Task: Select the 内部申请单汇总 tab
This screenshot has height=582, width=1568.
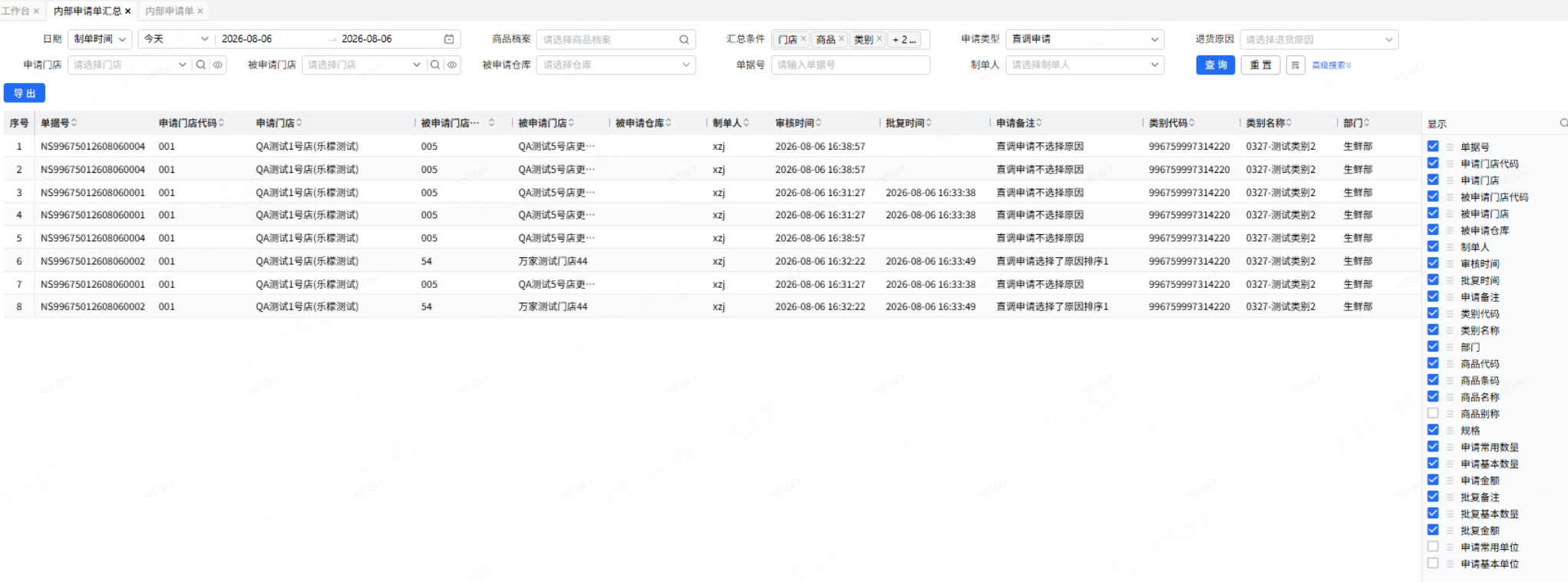Action: pos(87,11)
